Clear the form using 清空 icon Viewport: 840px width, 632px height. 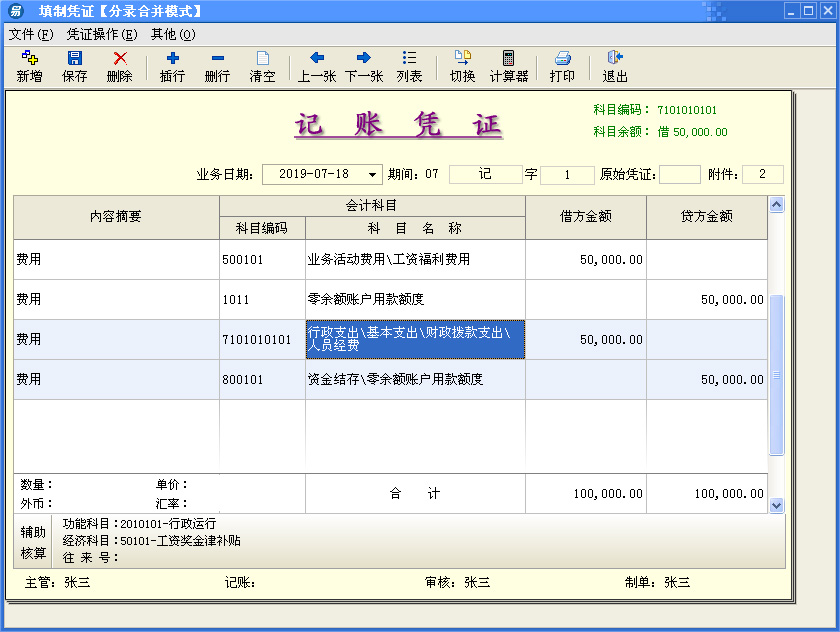[x=262, y=66]
